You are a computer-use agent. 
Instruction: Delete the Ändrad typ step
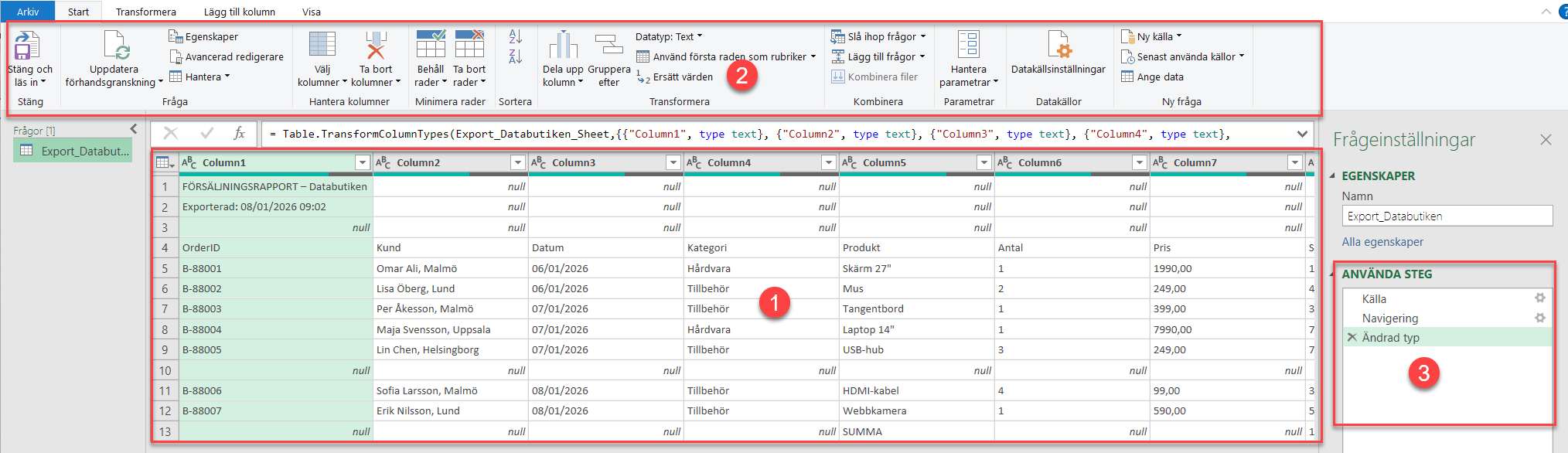[1352, 337]
